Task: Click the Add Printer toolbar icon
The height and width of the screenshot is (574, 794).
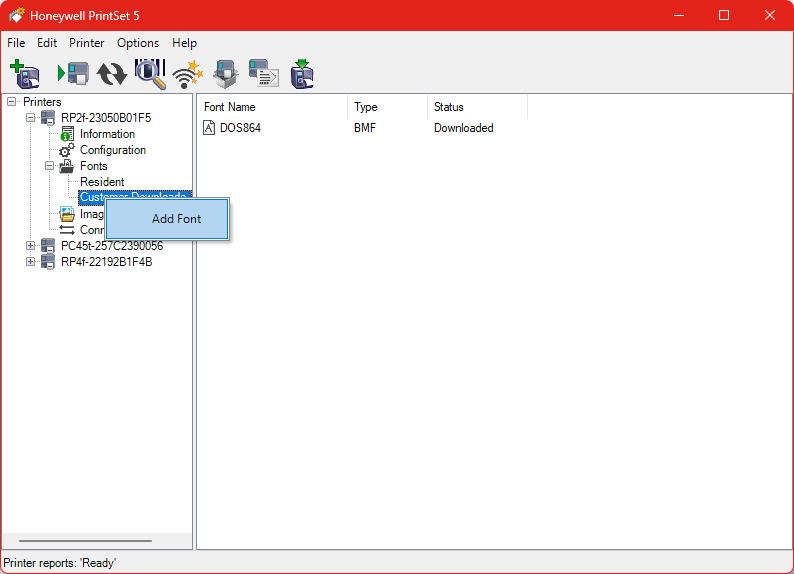Action: click(x=25, y=74)
